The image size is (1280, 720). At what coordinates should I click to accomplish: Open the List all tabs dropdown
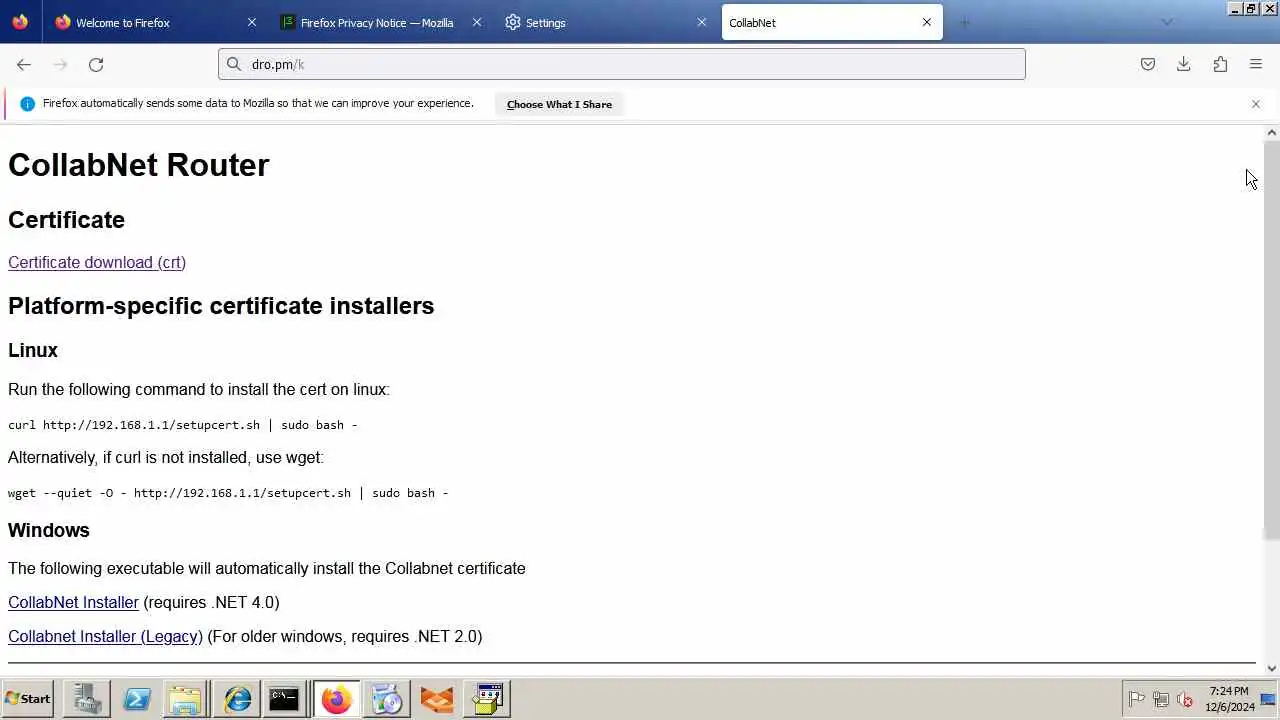tap(1167, 22)
